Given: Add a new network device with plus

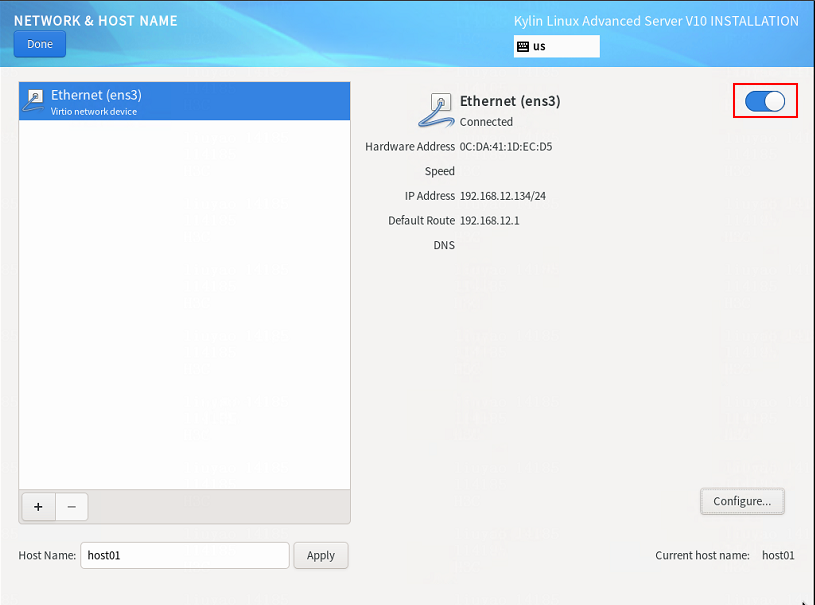Looking at the screenshot, I should click(38, 506).
